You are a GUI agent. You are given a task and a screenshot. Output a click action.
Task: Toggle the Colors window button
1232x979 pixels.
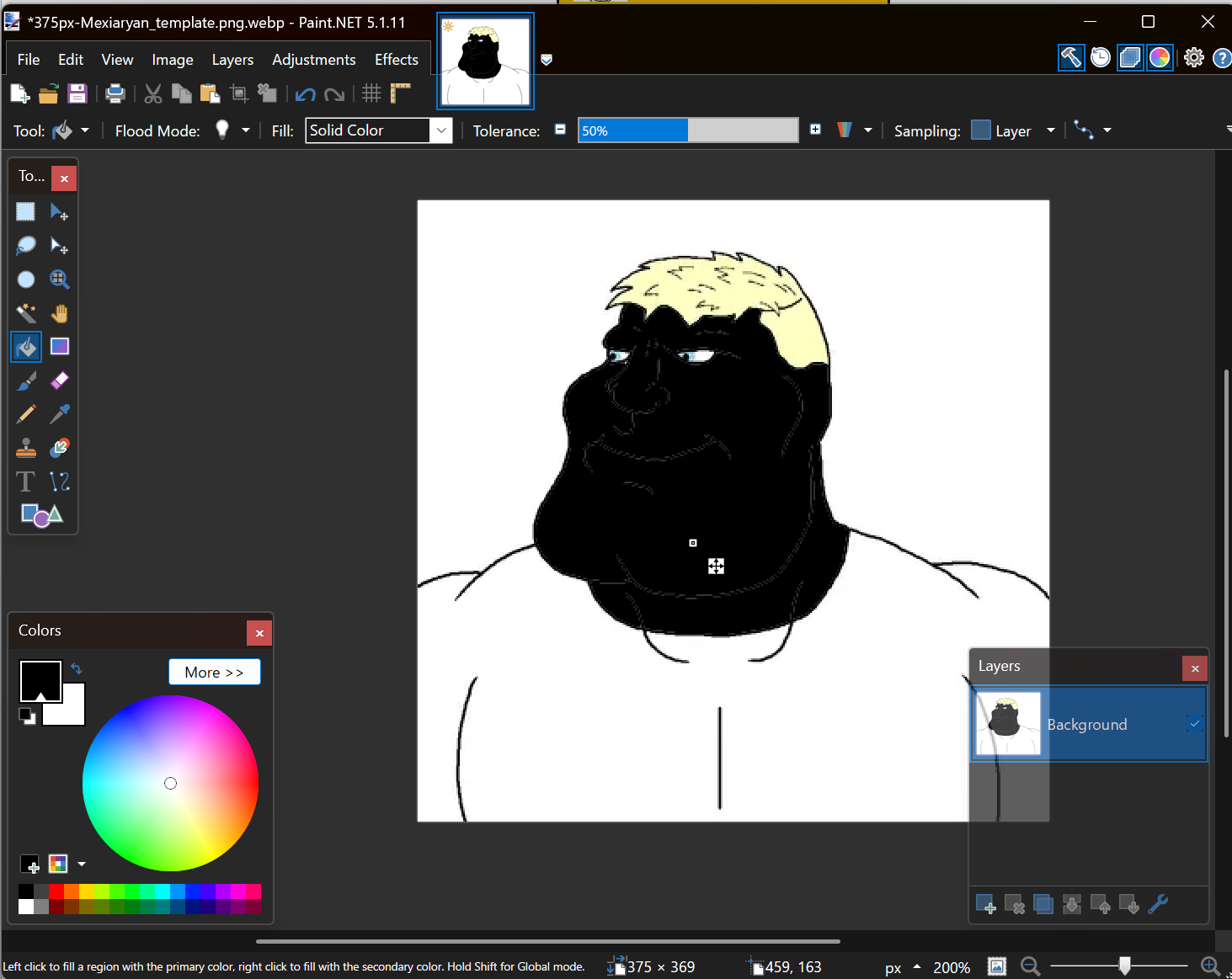point(1160,57)
